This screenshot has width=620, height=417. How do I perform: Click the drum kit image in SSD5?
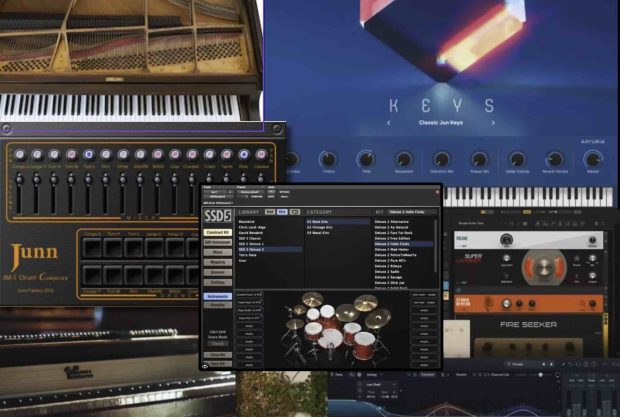(336, 331)
